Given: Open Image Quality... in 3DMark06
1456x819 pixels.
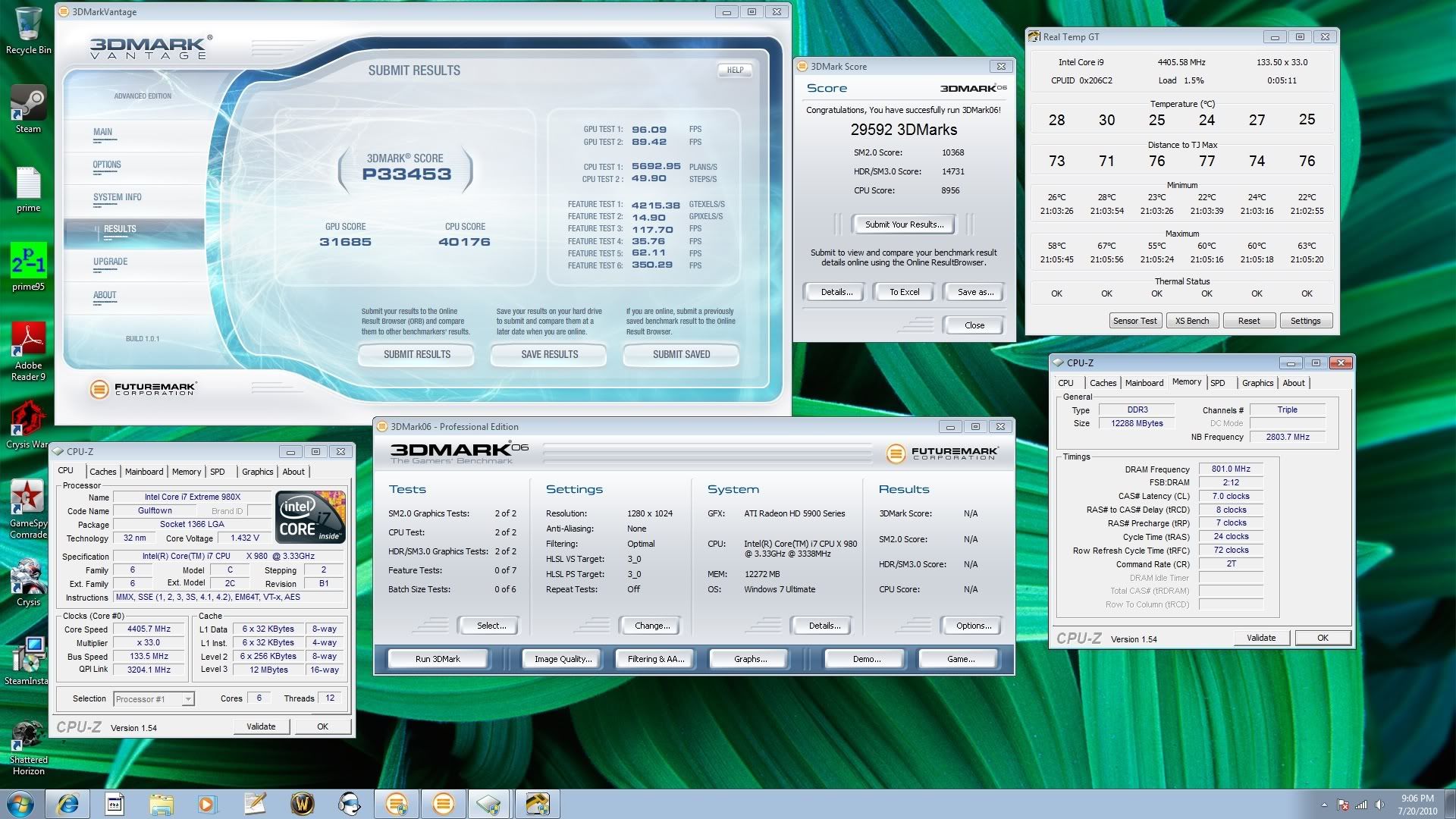Looking at the screenshot, I should tap(563, 659).
